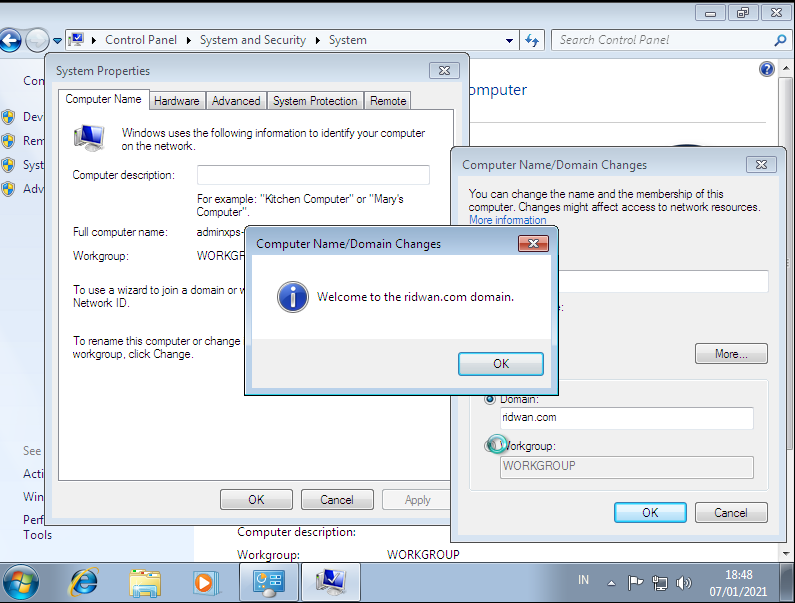
Task: Switch to Control Panel window on taskbar
Action: (x=269, y=582)
